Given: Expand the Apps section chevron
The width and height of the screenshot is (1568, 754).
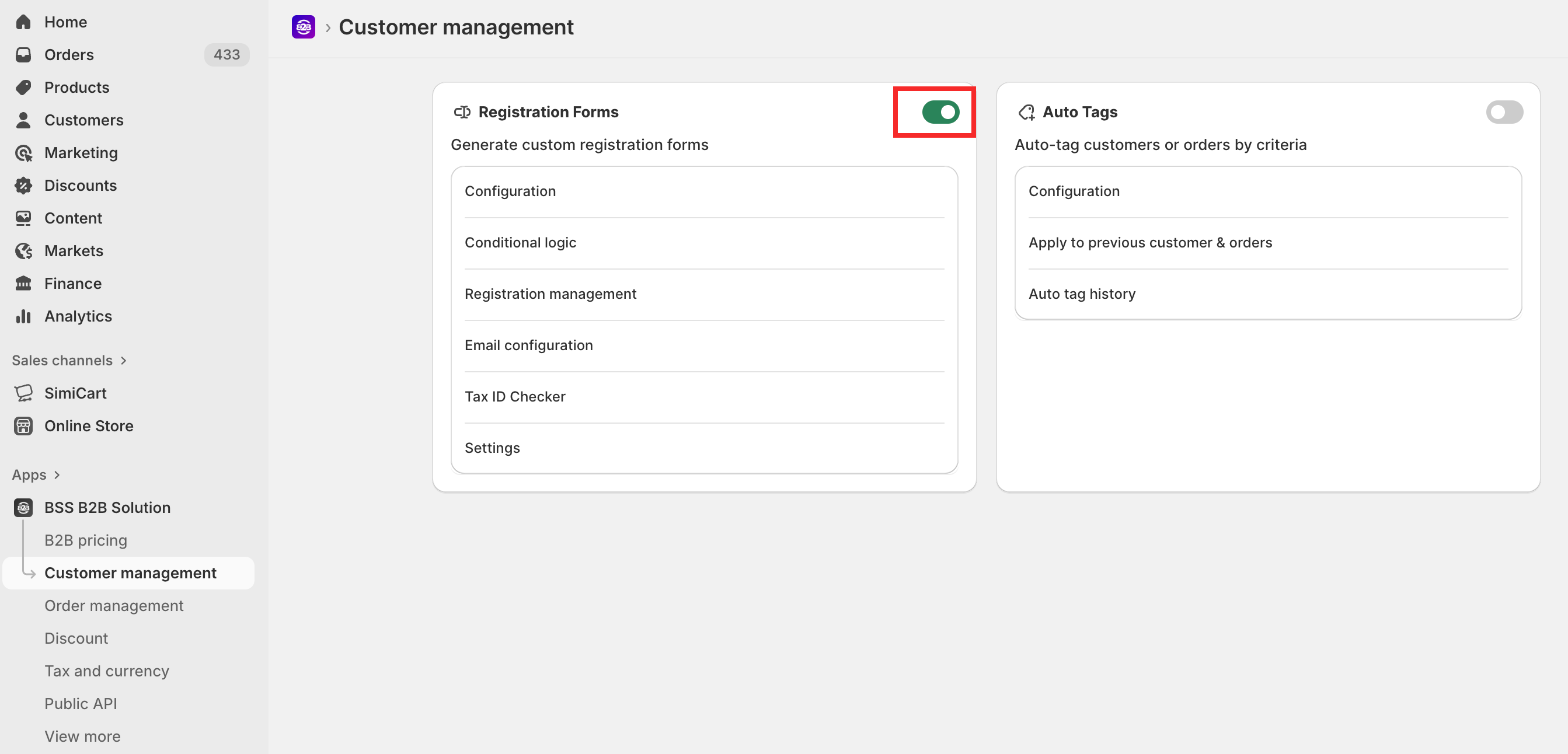Looking at the screenshot, I should click(x=57, y=474).
